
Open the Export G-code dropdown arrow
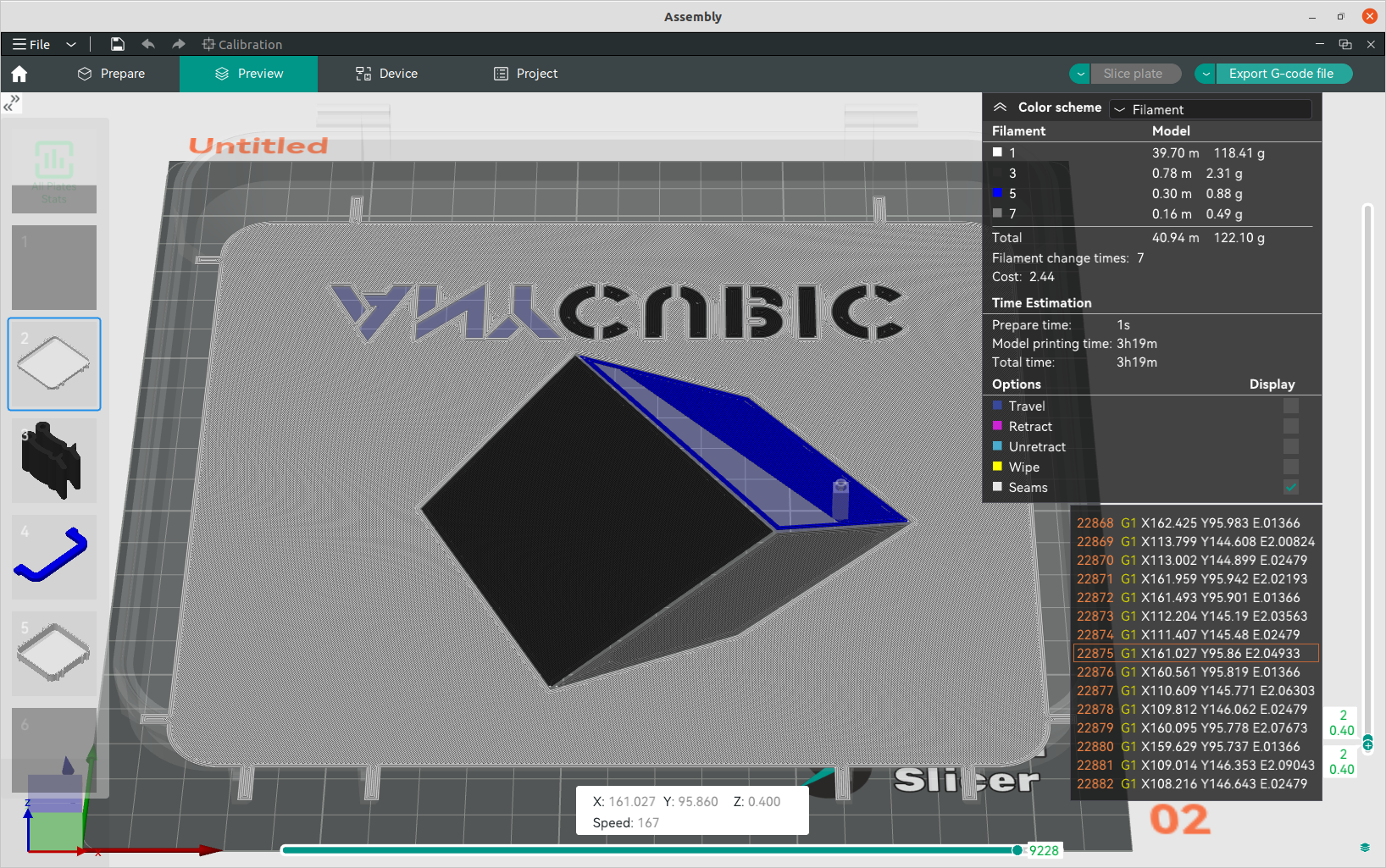point(1206,74)
